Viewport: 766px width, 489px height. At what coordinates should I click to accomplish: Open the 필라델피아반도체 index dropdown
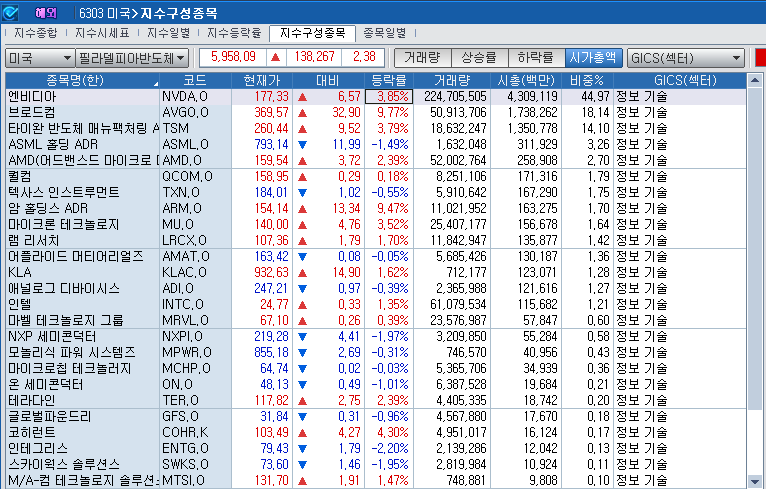[x=132, y=58]
